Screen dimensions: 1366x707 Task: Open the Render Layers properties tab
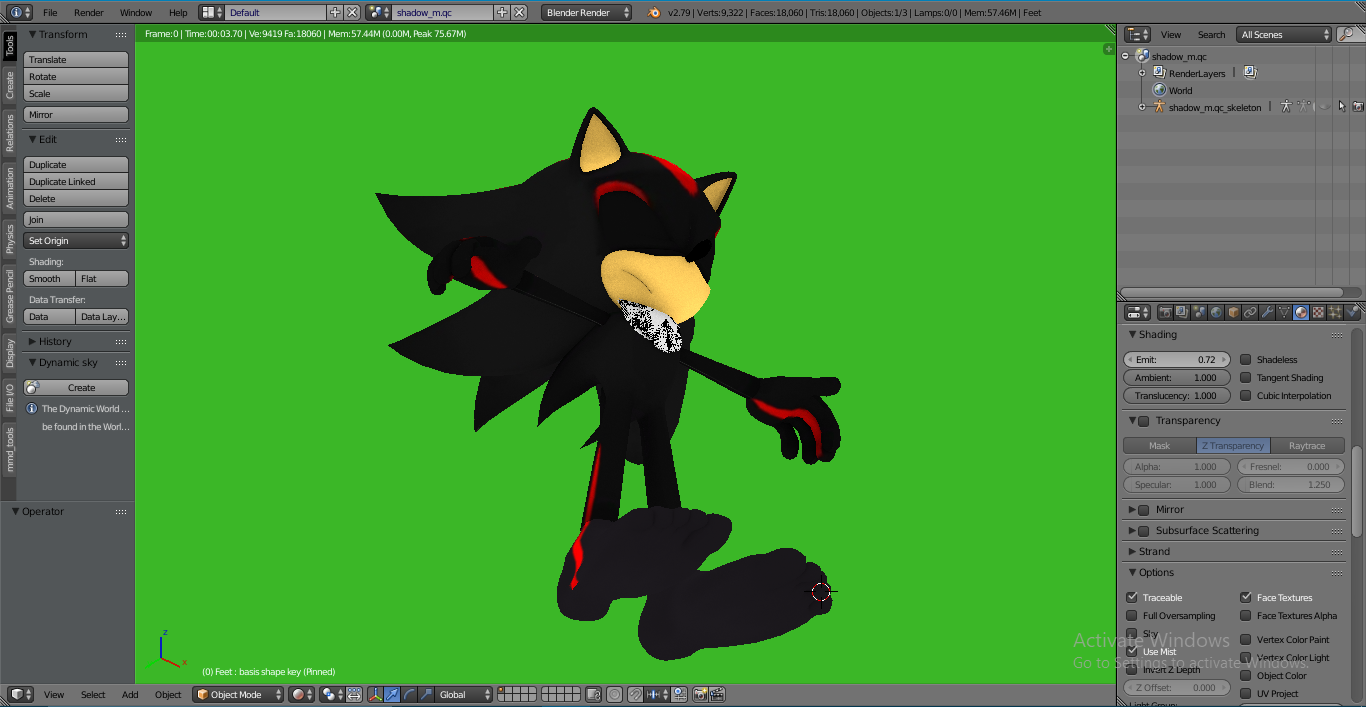click(1181, 313)
